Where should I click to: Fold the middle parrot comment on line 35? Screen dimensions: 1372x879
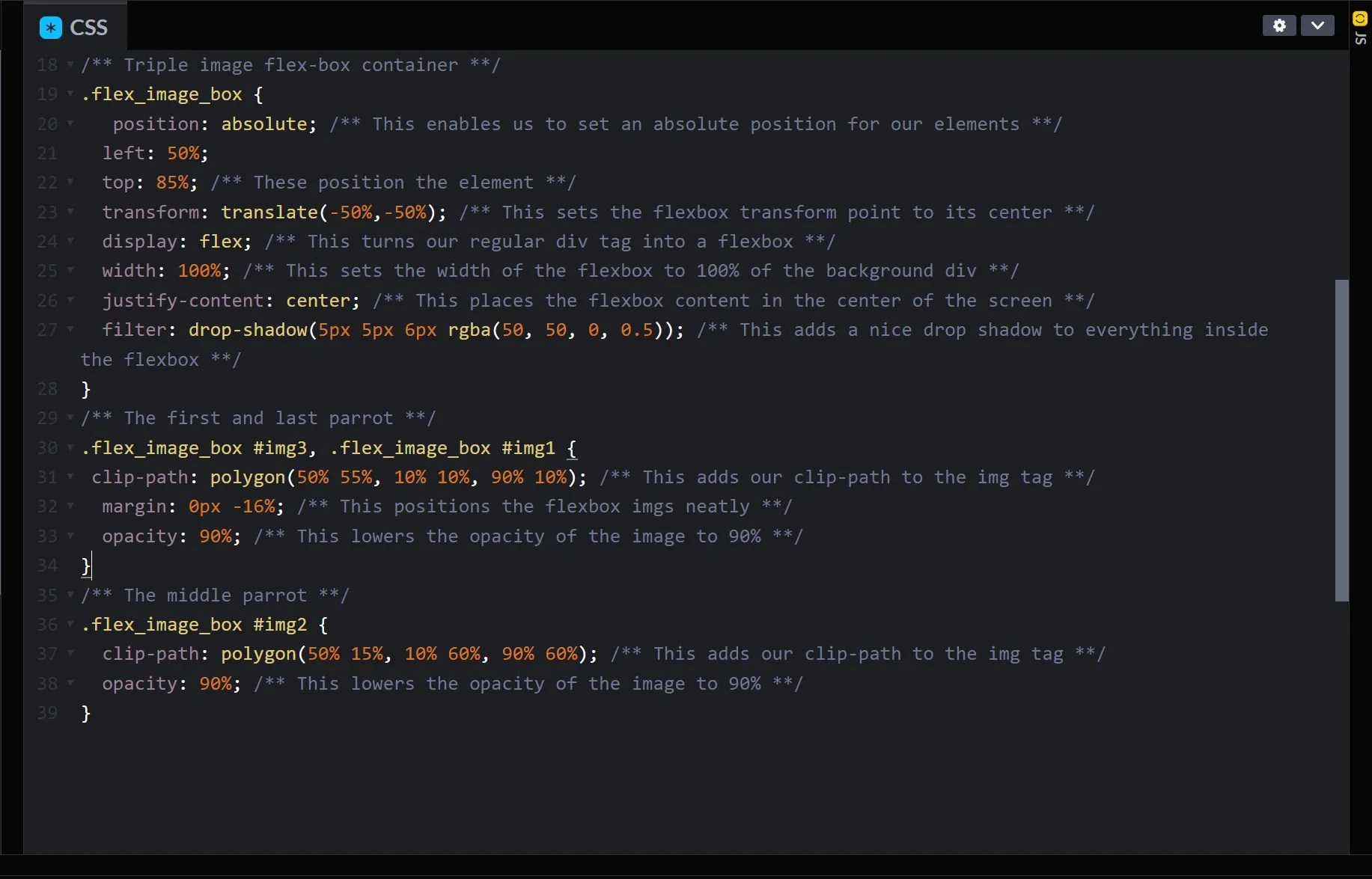pyautogui.click(x=70, y=595)
